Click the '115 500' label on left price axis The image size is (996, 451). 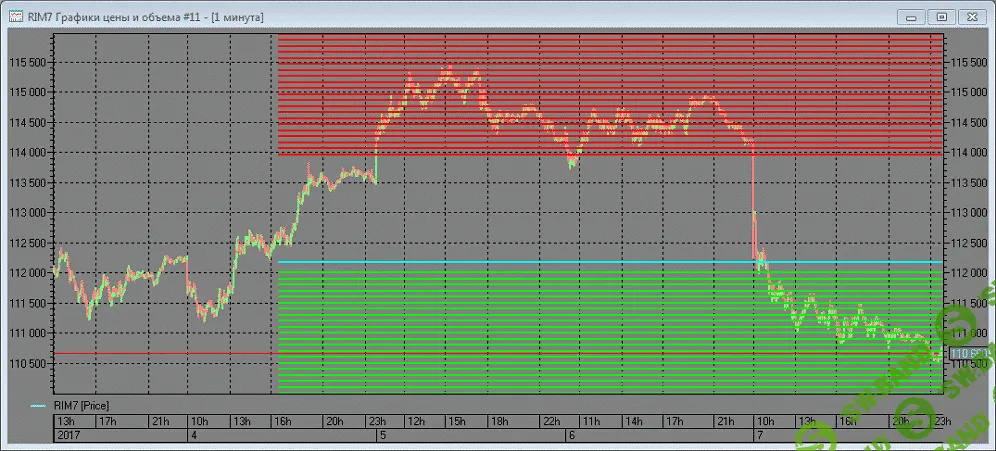click(28, 62)
